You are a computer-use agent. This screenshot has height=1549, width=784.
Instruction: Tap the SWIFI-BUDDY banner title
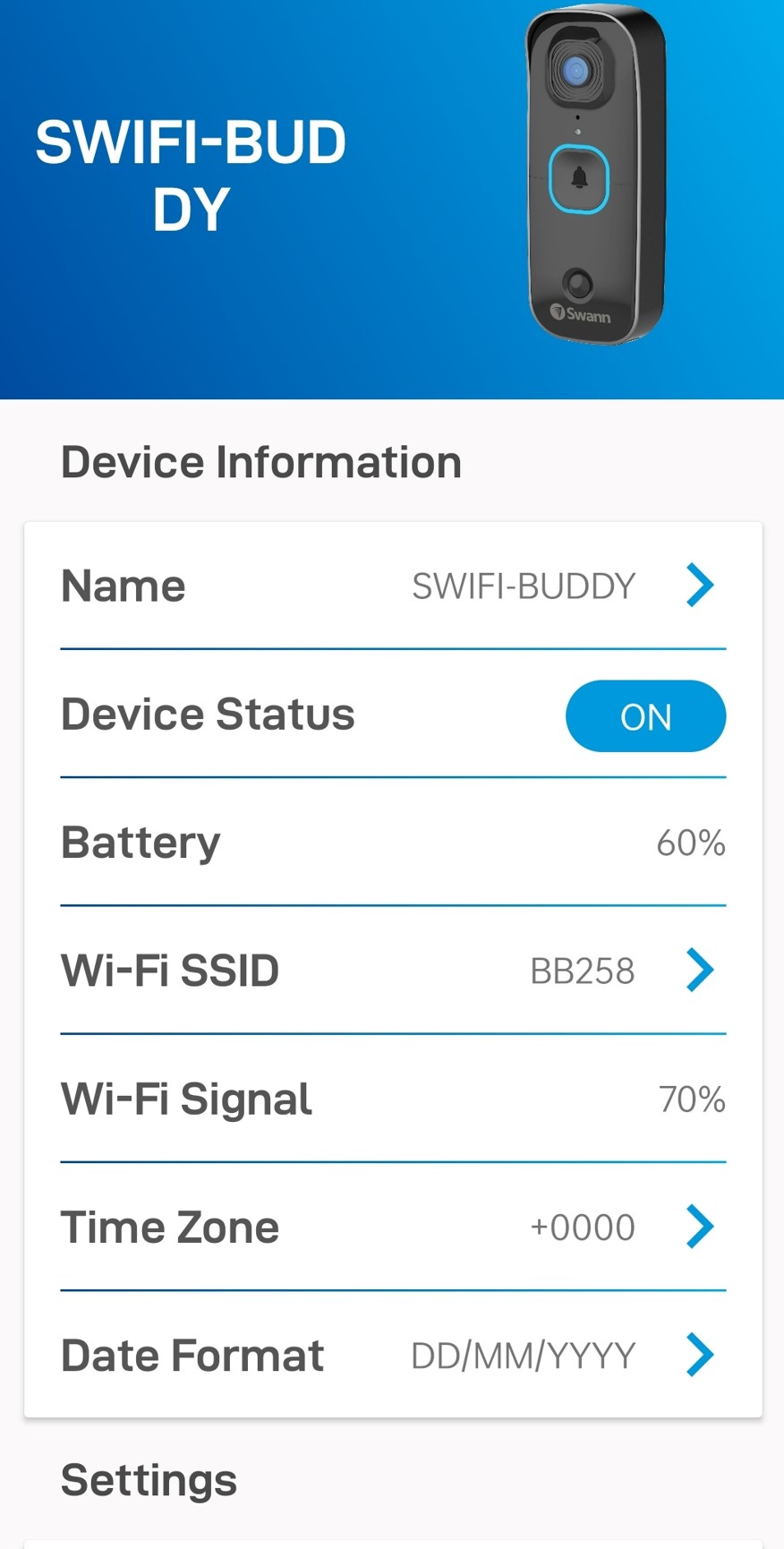pos(191,175)
